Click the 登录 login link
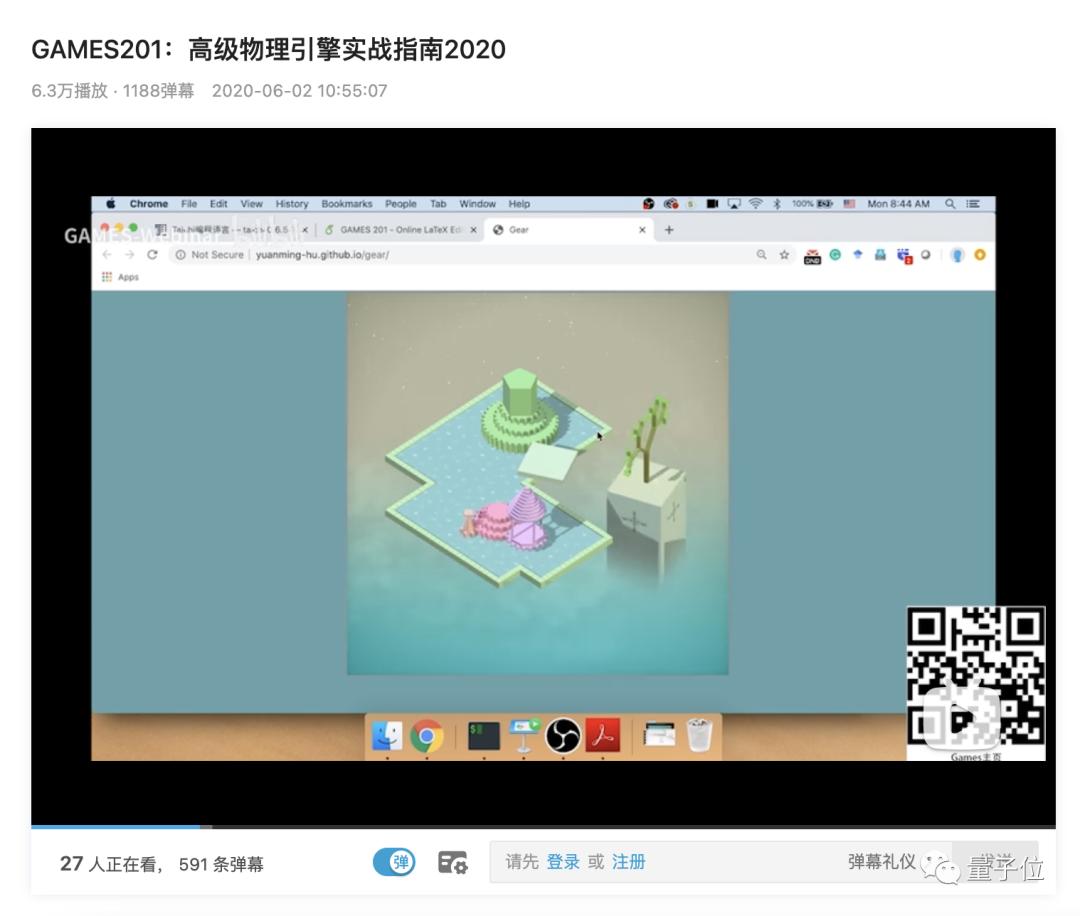Viewport: 1080px width, 916px height. (563, 862)
